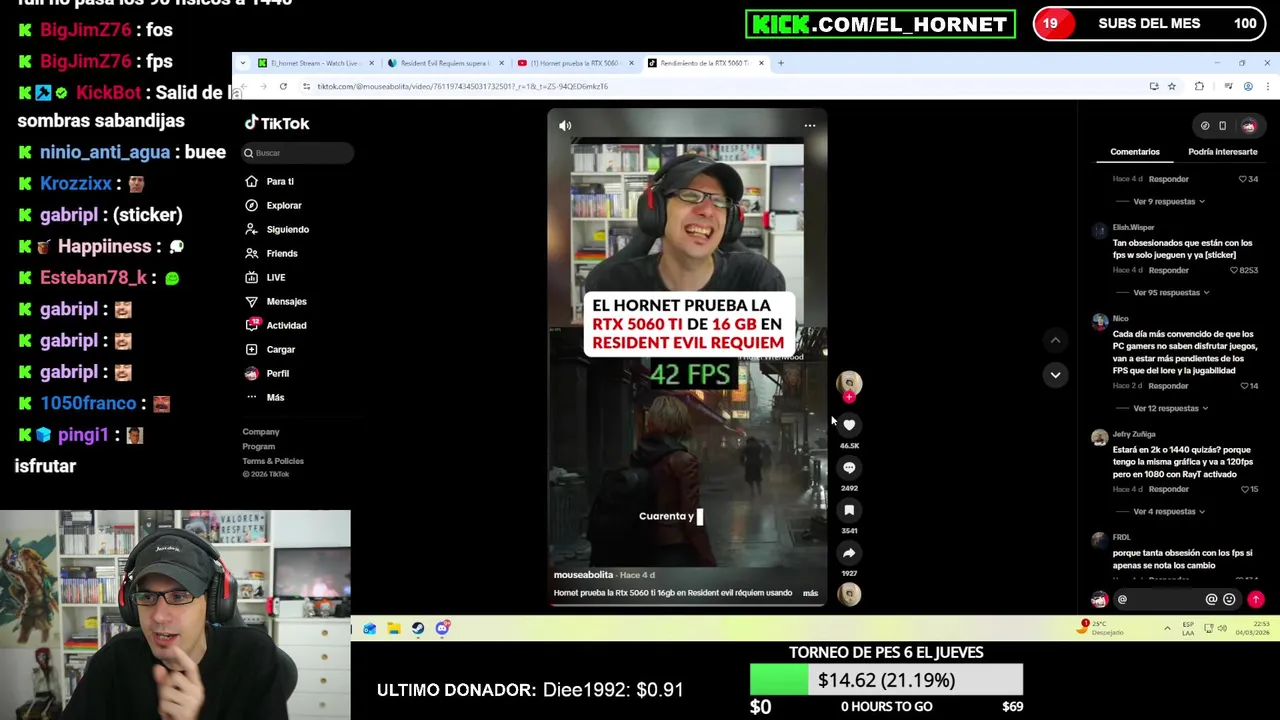
Task: Click the browser address bar URL
Action: point(462,87)
